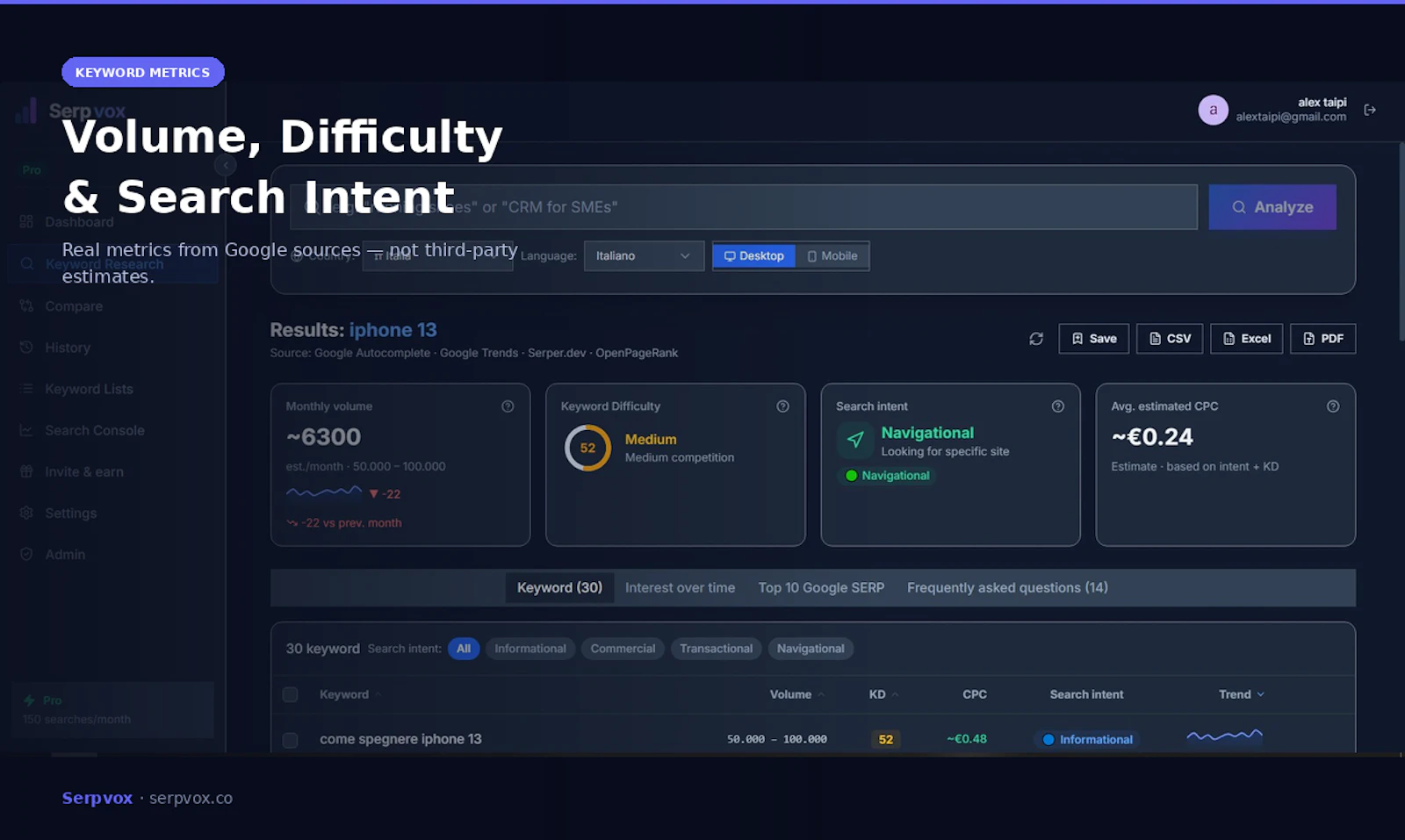1405x840 pixels.
Task: Open the Search intent help icon
Action: [1058, 406]
